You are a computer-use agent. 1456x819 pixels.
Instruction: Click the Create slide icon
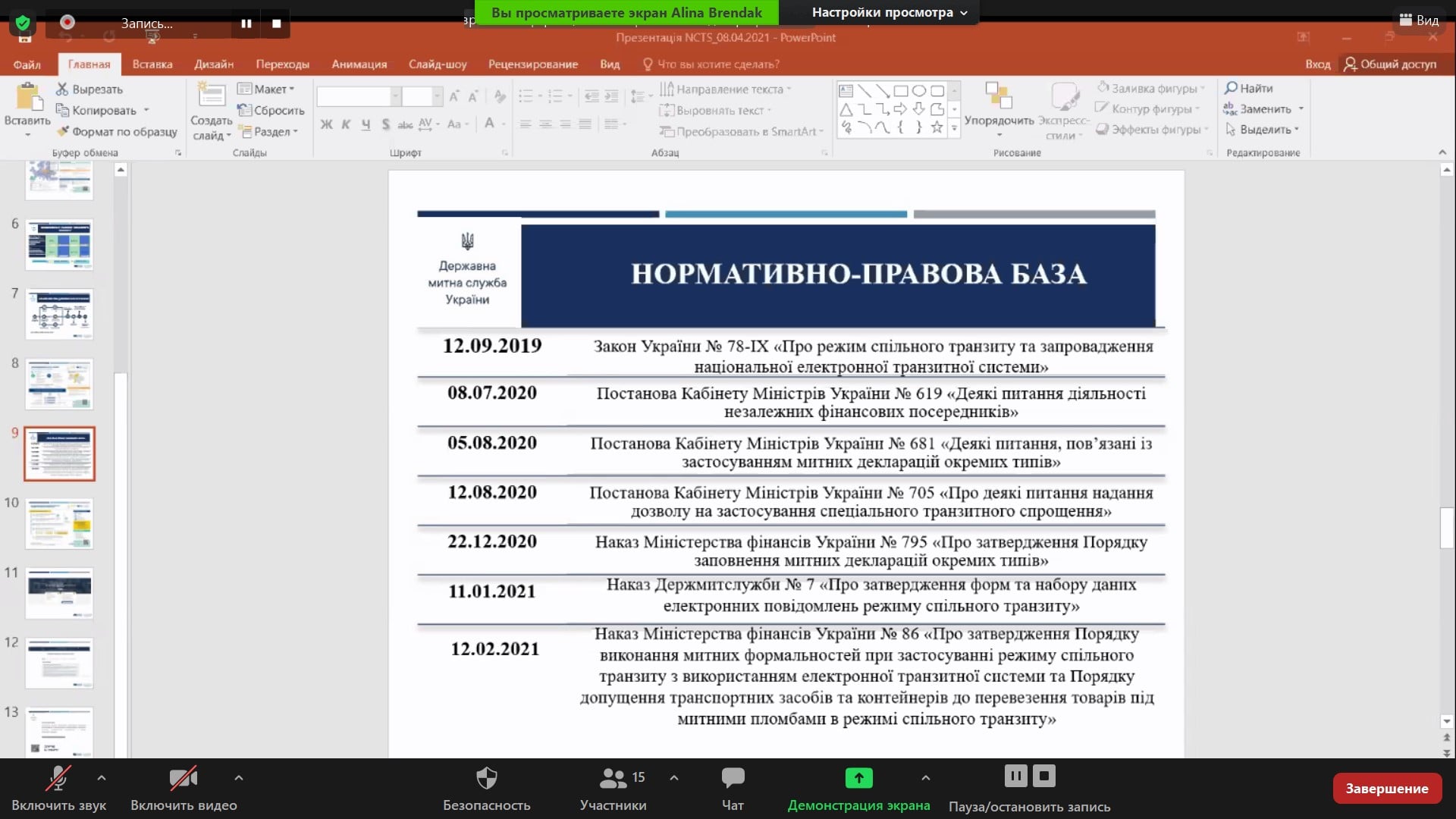(211, 96)
